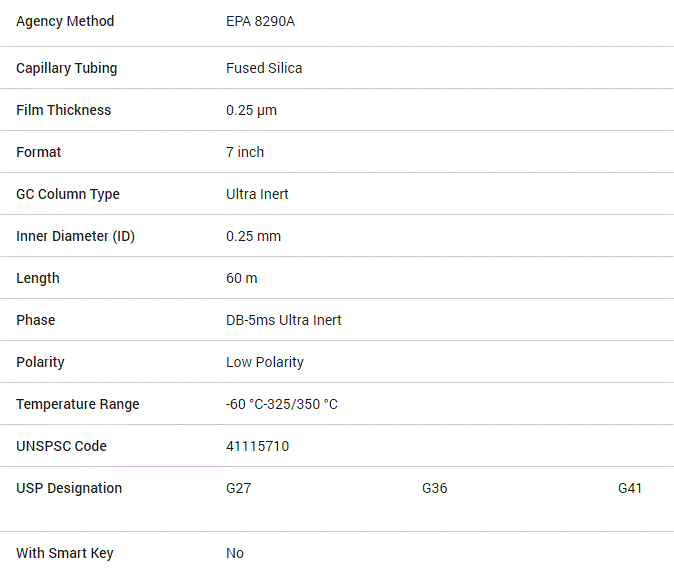Click the G36 USP designation
674x571 pixels.
click(435, 488)
